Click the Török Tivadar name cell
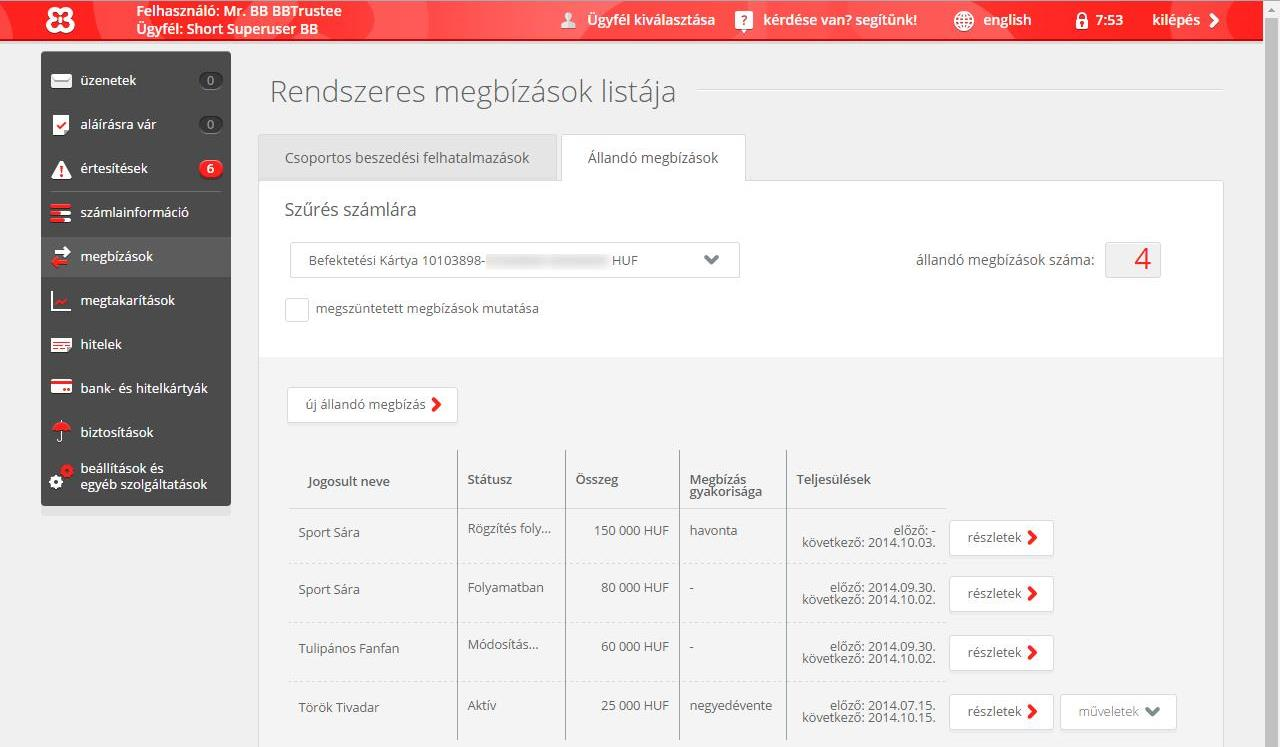Viewport: 1280px width, 747px height. [339, 708]
